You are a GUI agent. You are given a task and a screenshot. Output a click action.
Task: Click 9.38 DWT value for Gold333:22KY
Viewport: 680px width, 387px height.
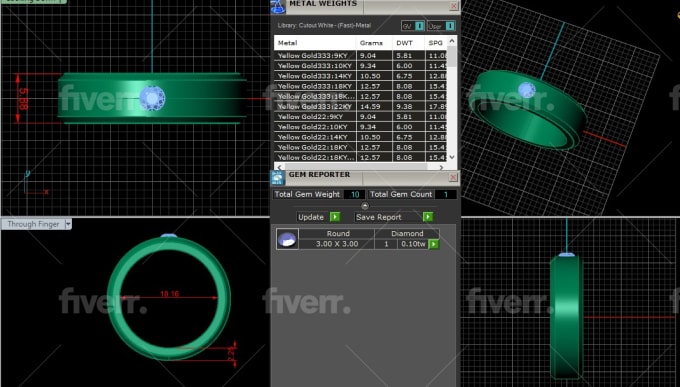point(404,106)
